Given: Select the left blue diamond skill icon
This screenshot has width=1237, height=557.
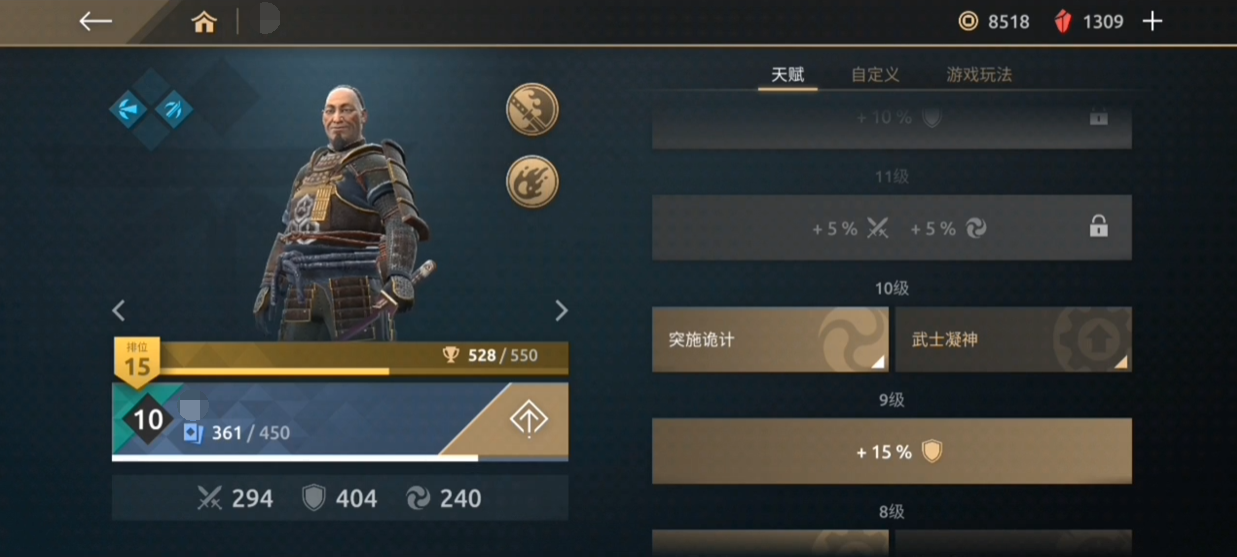Looking at the screenshot, I should [x=129, y=109].
